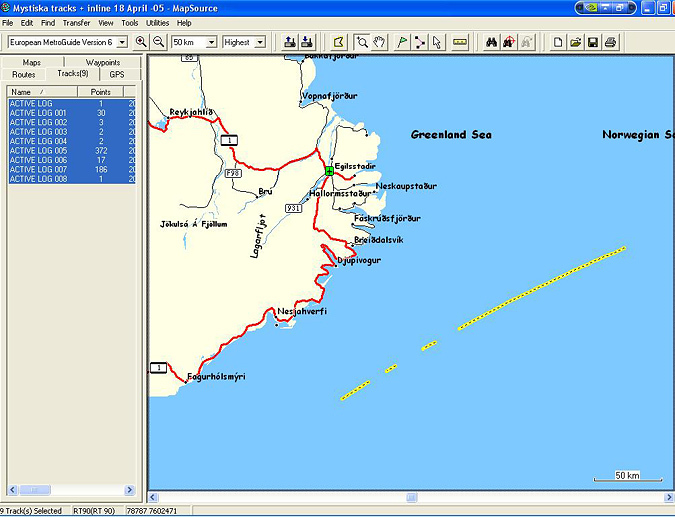
Task: Select the arrow Selection tool
Action: click(x=437, y=42)
